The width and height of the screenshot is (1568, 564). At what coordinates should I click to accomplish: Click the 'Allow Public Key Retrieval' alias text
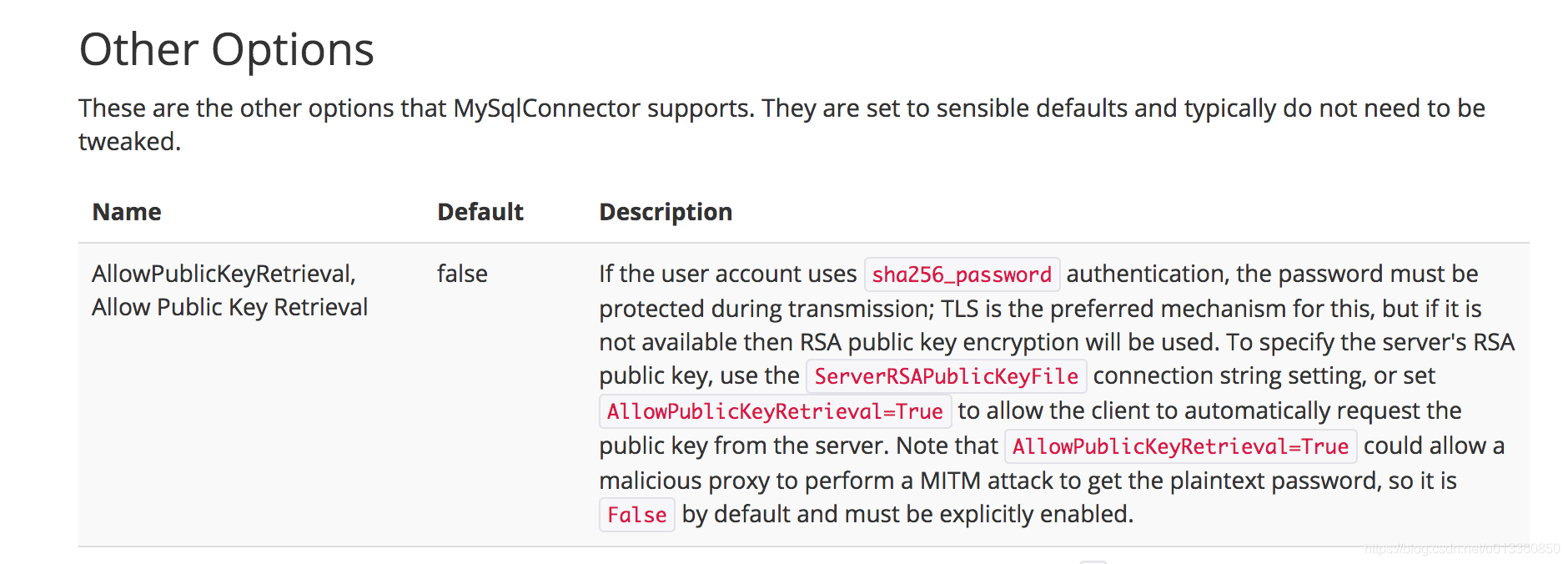pos(229,307)
